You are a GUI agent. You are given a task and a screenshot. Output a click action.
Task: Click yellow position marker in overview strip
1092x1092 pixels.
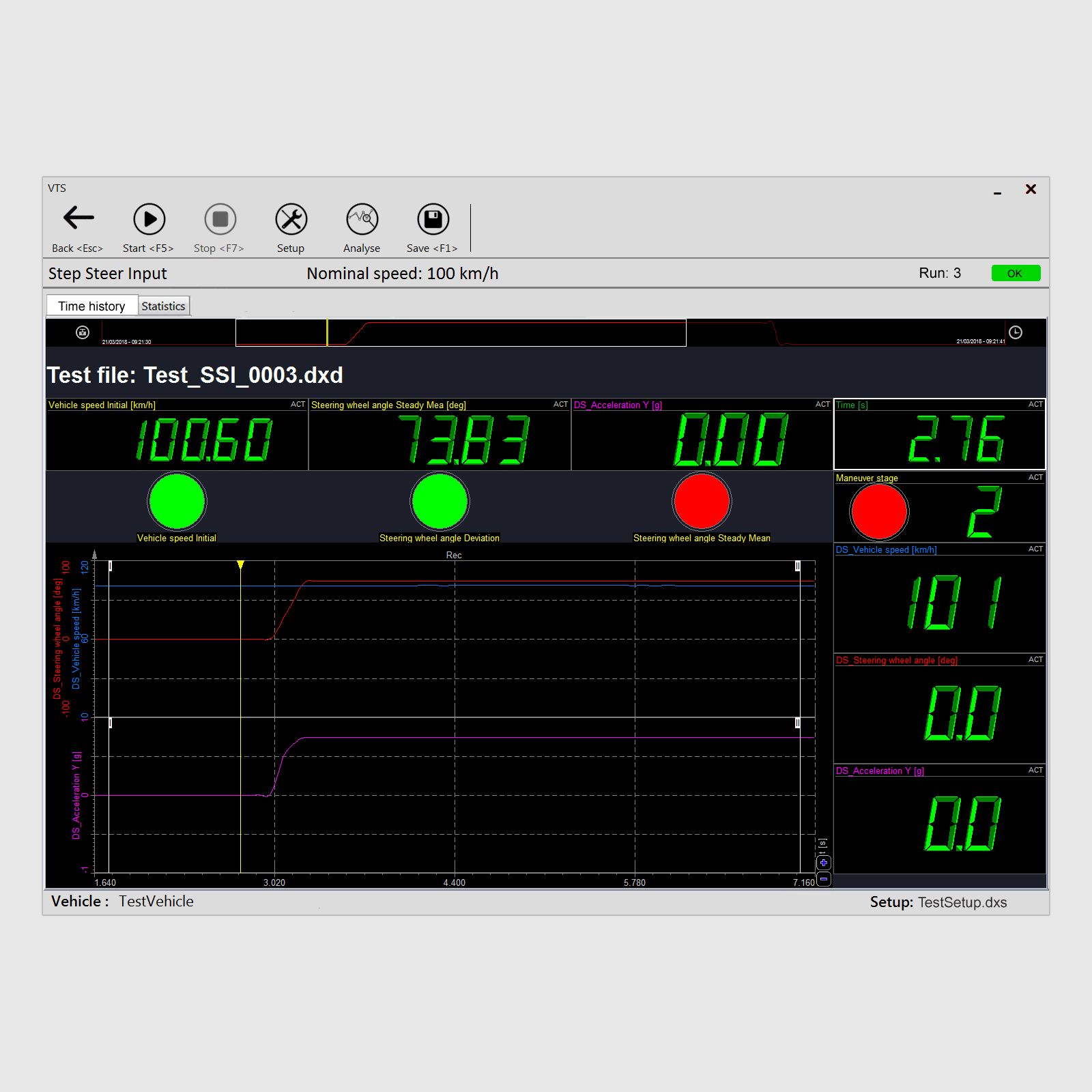point(327,332)
